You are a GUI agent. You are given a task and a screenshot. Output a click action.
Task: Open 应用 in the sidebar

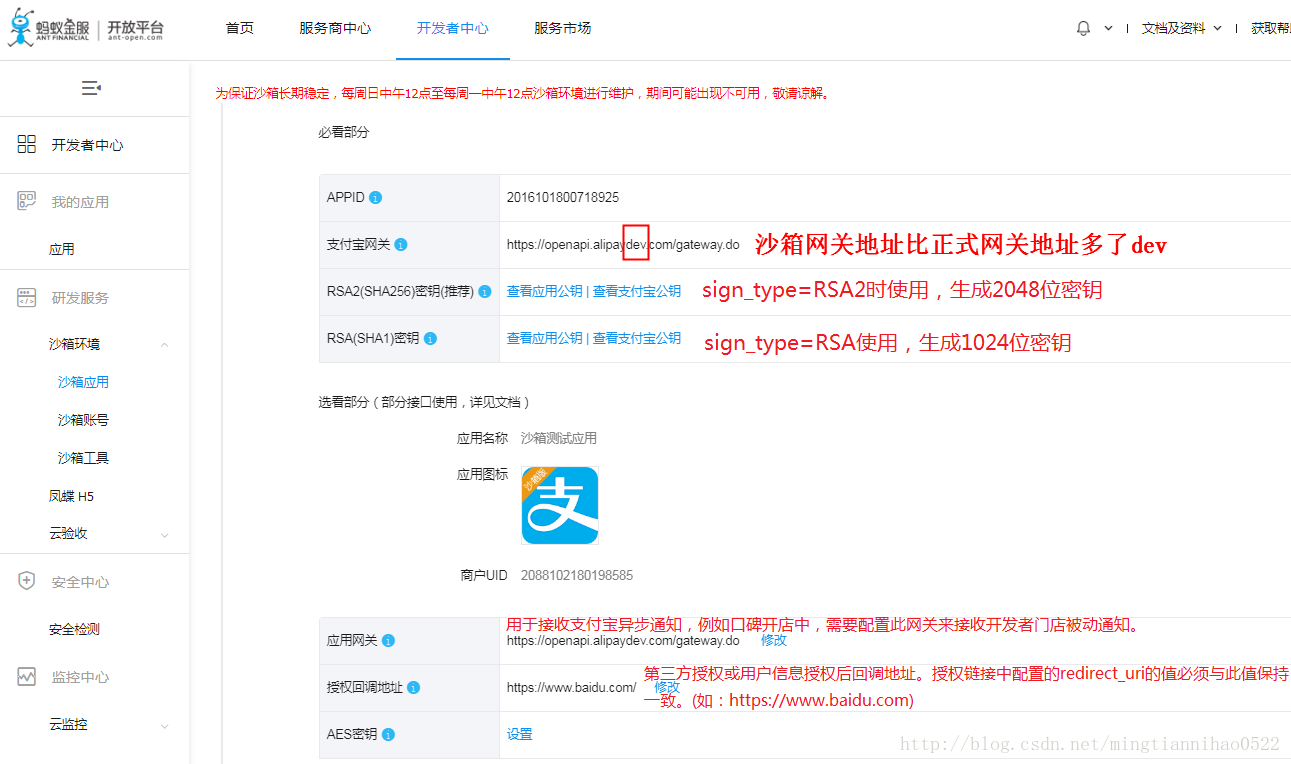(x=62, y=249)
